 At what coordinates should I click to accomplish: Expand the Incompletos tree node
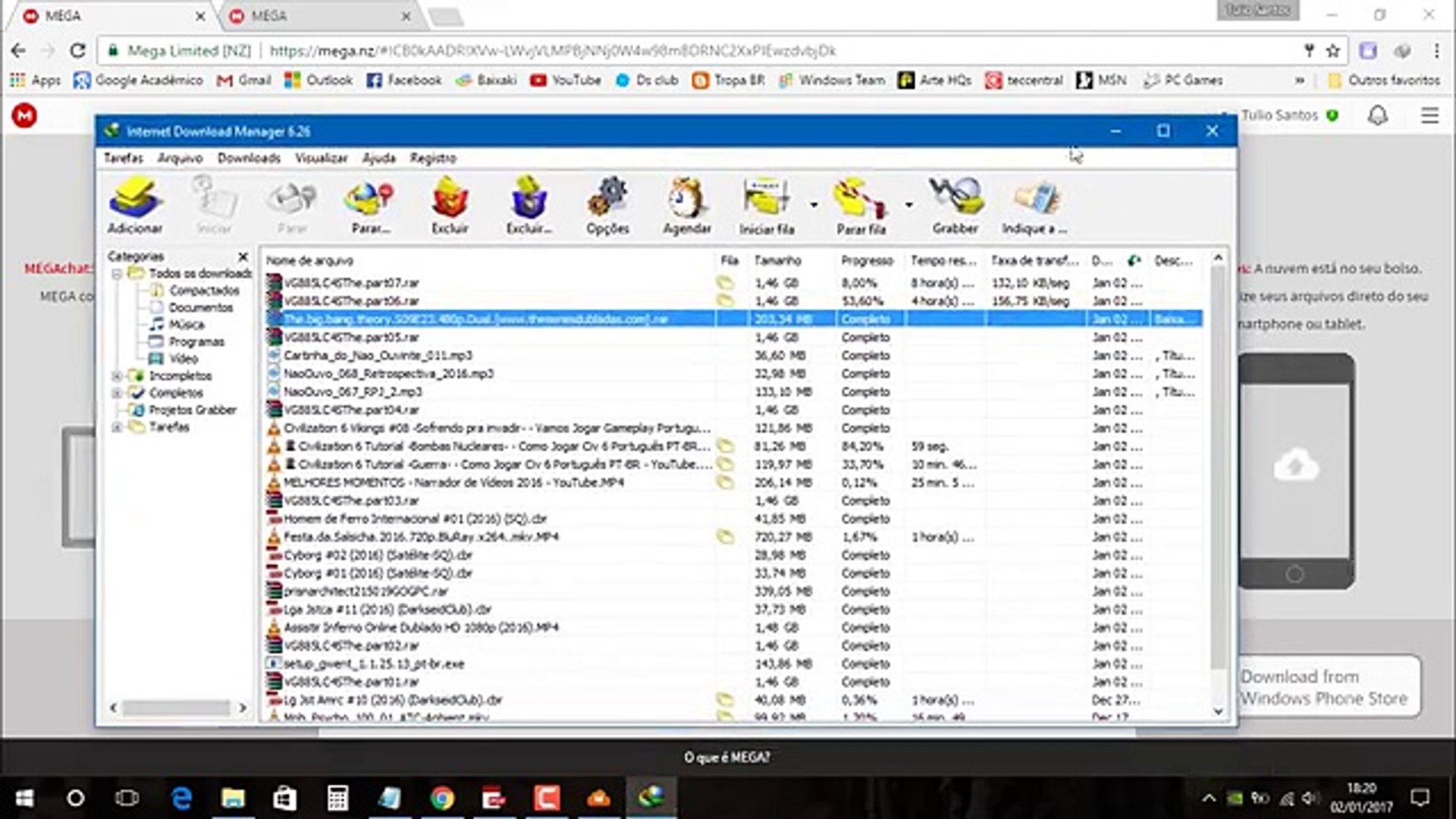117,376
